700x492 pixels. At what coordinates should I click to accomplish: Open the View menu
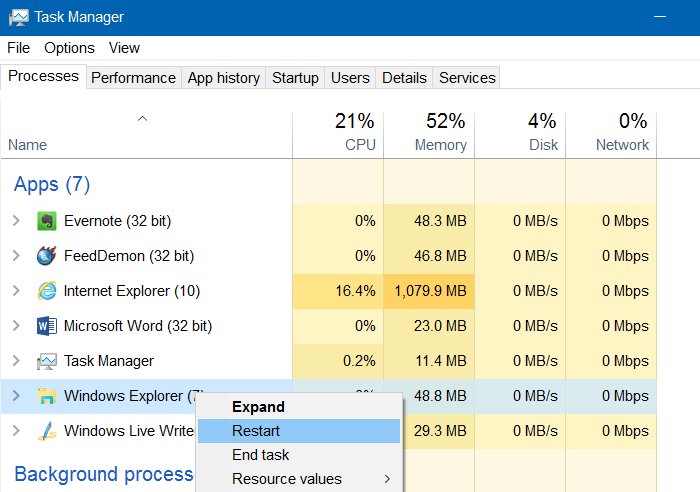[124, 48]
